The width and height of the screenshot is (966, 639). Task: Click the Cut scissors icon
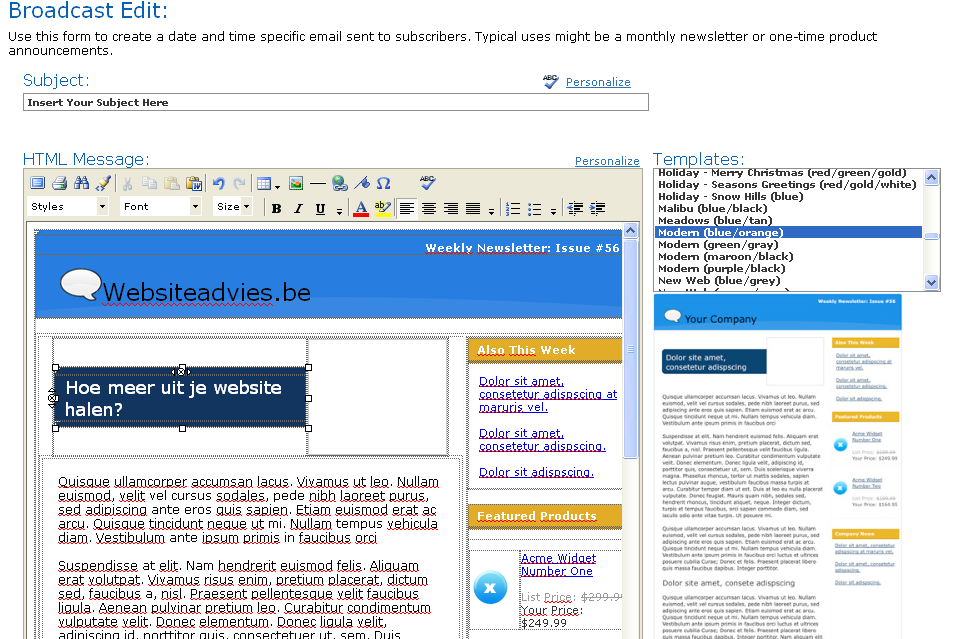tap(128, 183)
